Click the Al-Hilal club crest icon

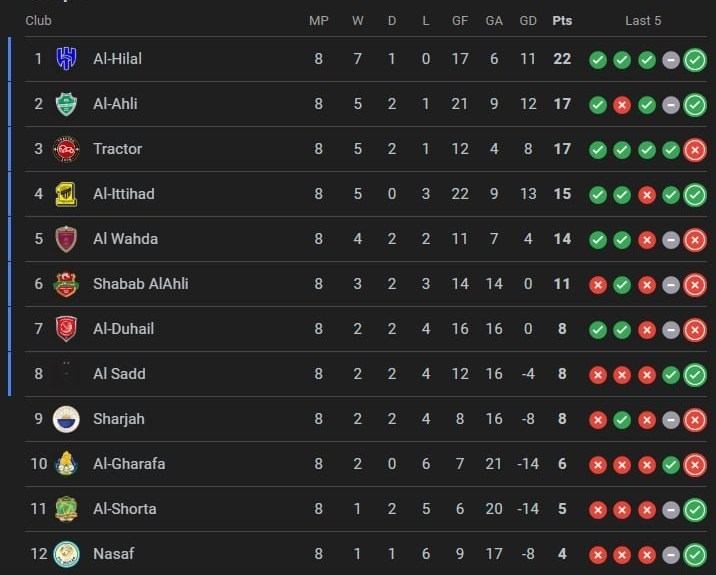pyautogui.click(x=66, y=59)
